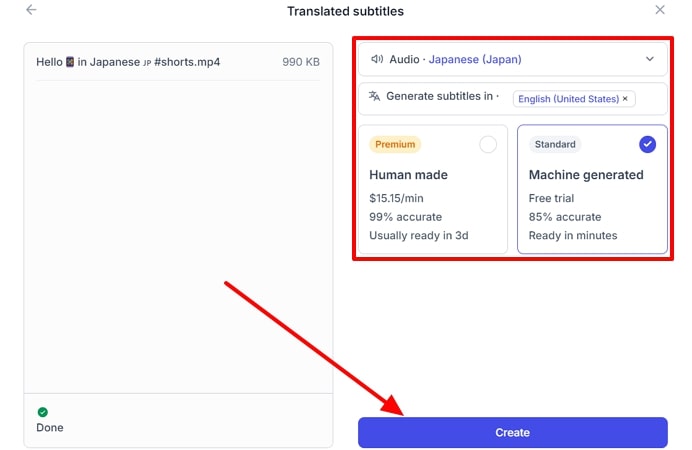
Task: Click the Standard badge label
Action: coord(555,144)
